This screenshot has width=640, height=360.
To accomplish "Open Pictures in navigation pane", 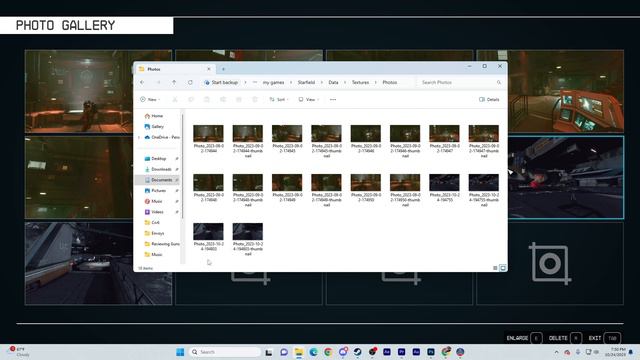I will click(x=159, y=191).
